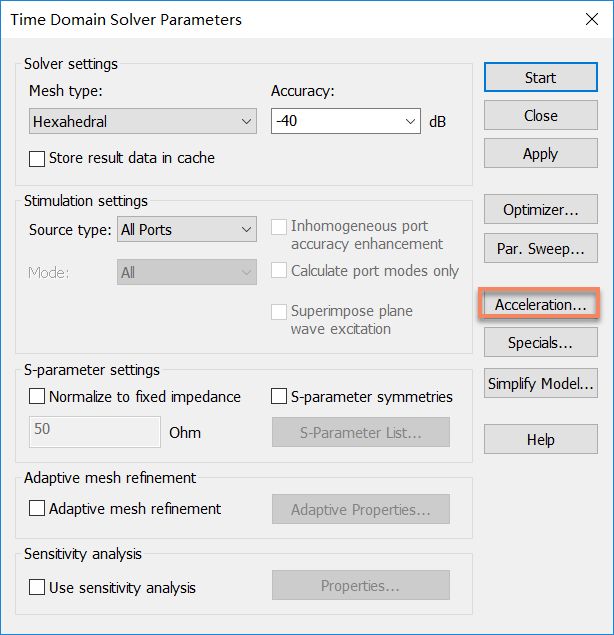Open the Acceleration settings
Viewport: 614px width, 635px height.
pyautogui.click(x=540, y=304)
